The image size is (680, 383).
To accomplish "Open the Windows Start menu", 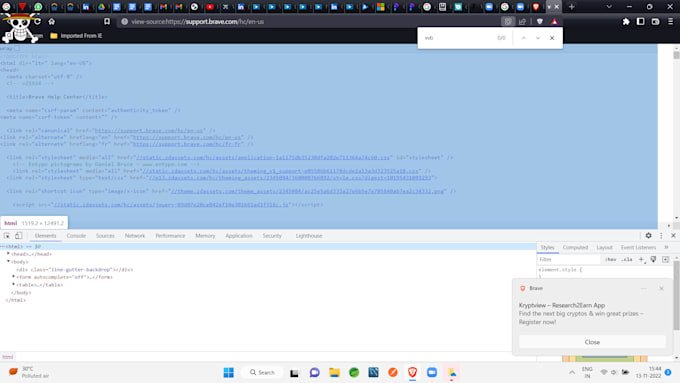I will pyautogui.click(x=229, y=372).
